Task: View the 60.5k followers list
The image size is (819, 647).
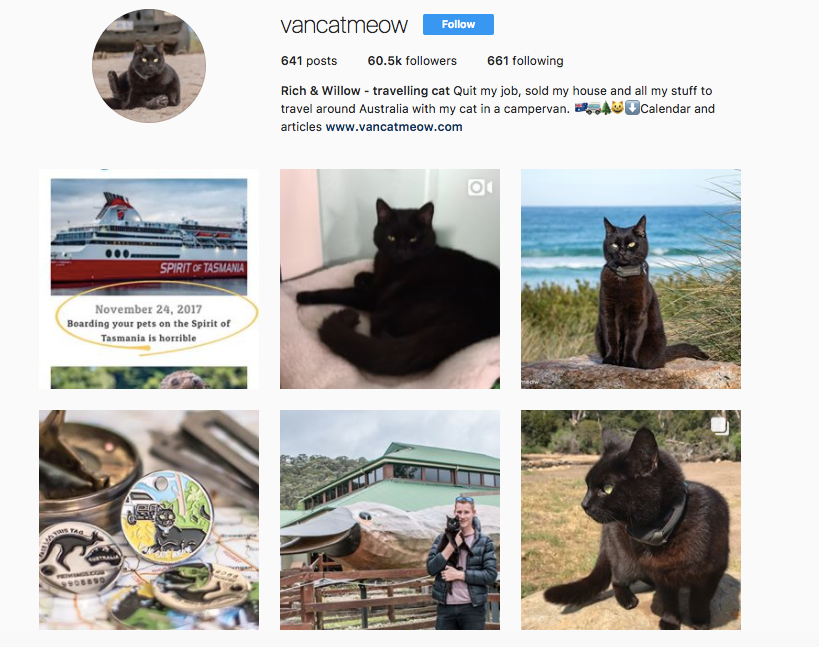Action: [412, 61]
